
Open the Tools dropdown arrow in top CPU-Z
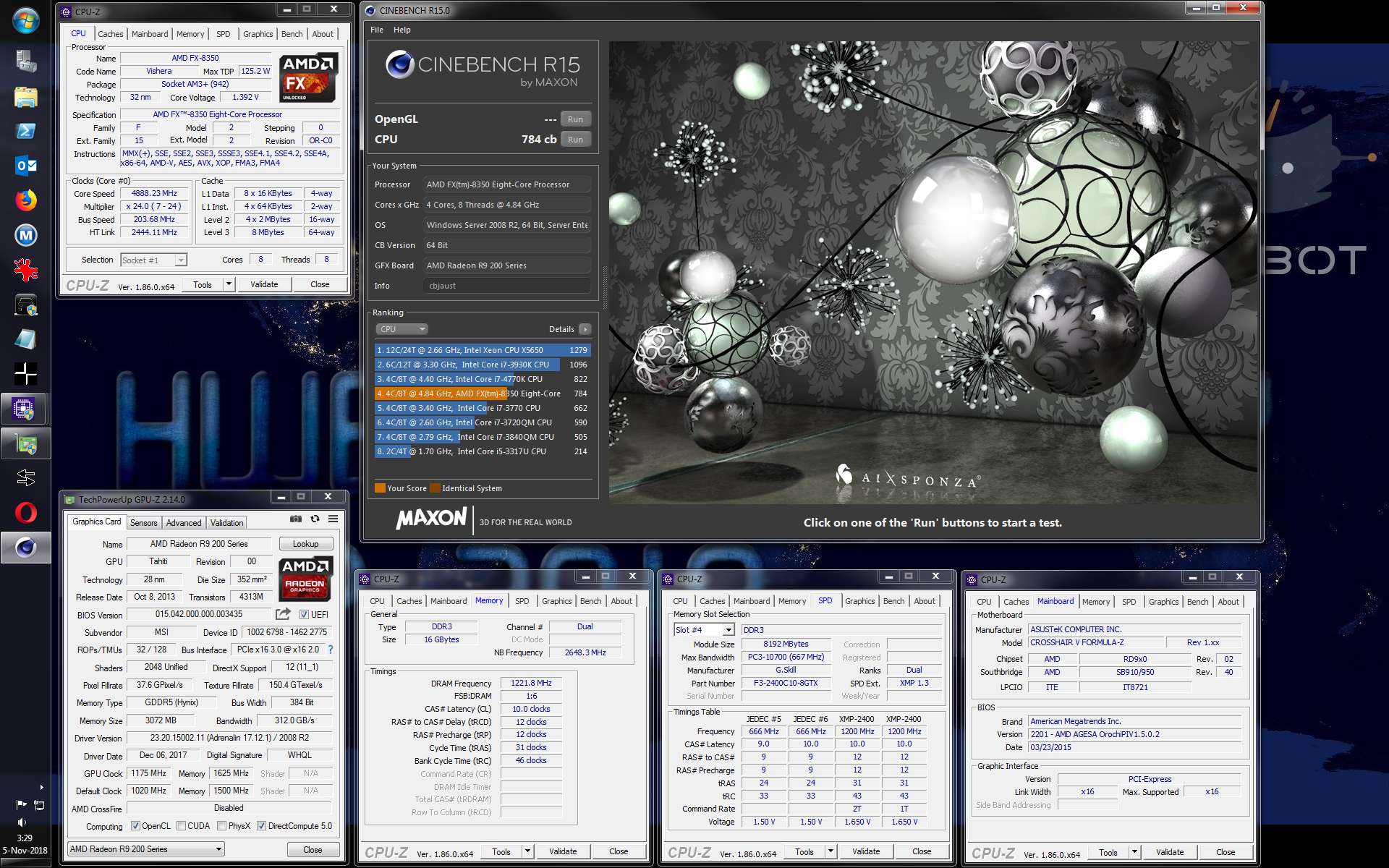click(229, 284)
